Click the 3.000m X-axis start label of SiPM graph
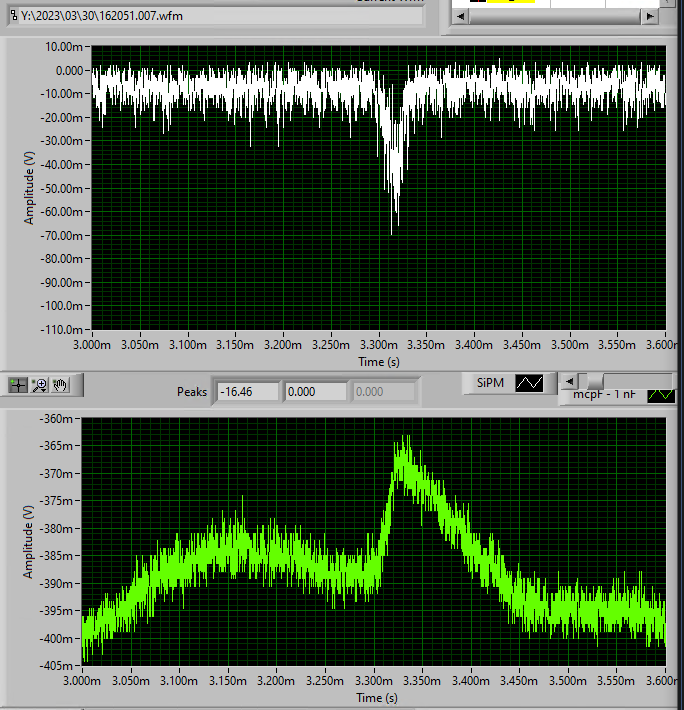The height and width of the screenshot is (710, 684). (92, 345)
